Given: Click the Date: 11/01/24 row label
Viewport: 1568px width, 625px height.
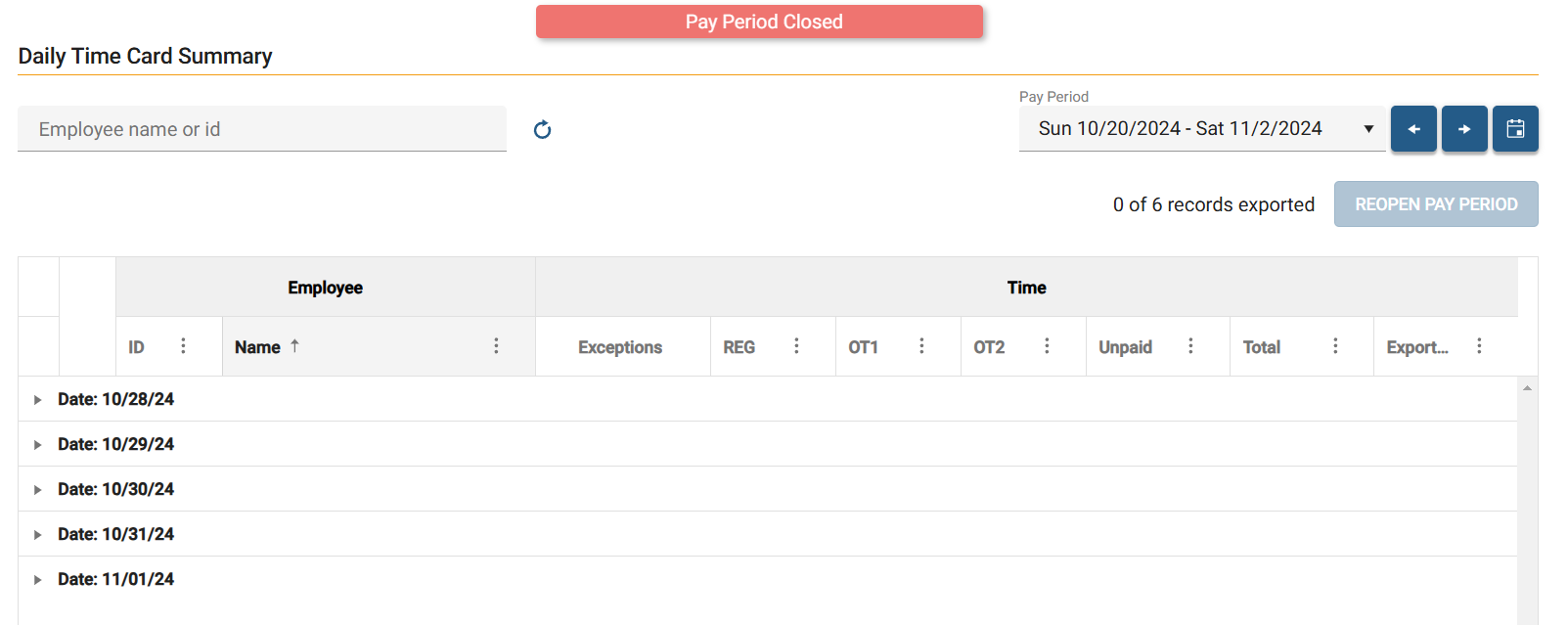Looking at the screenshot, I should point(115,579).
